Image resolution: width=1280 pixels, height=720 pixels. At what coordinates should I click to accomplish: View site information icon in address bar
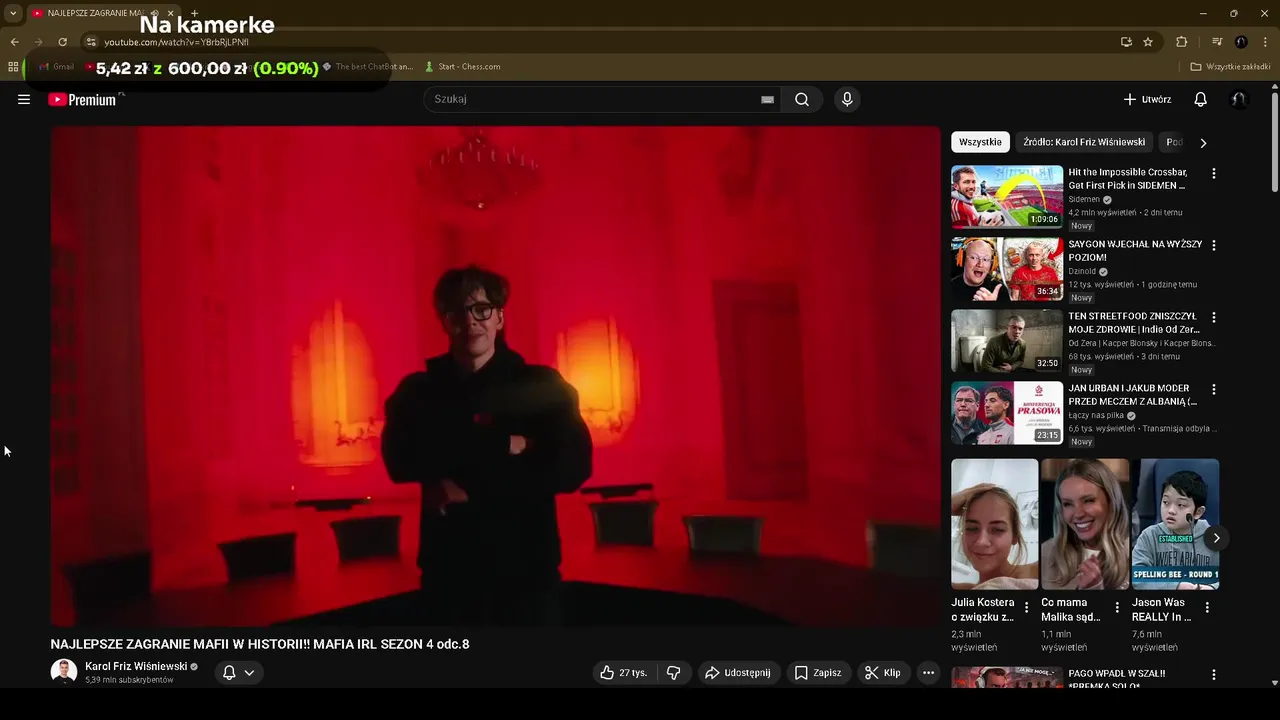(91, 42)
